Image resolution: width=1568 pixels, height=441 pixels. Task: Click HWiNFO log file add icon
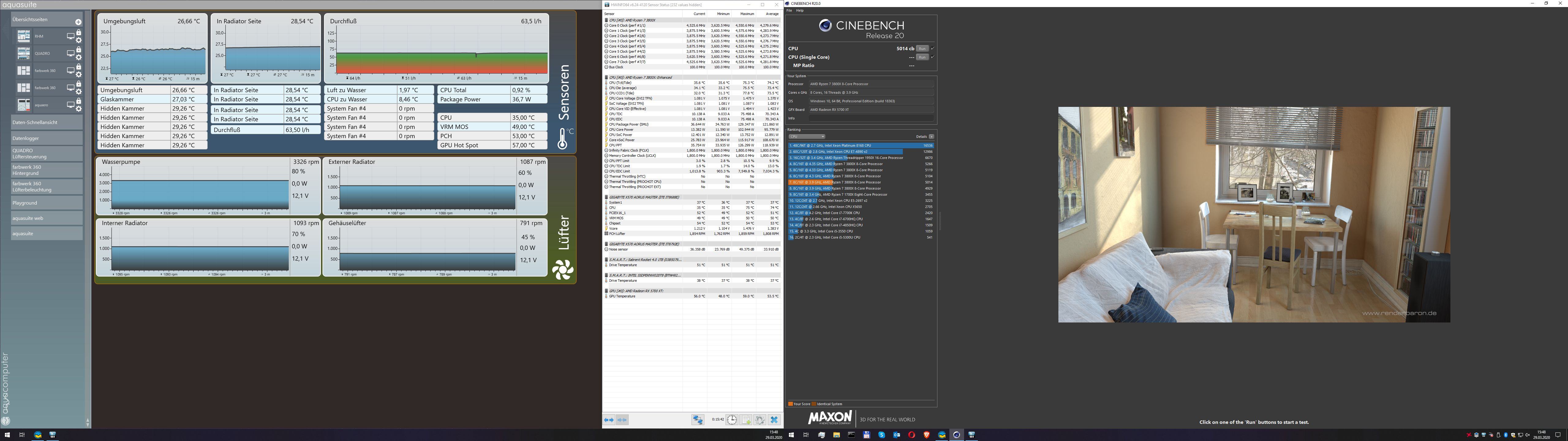coord(746,420)
